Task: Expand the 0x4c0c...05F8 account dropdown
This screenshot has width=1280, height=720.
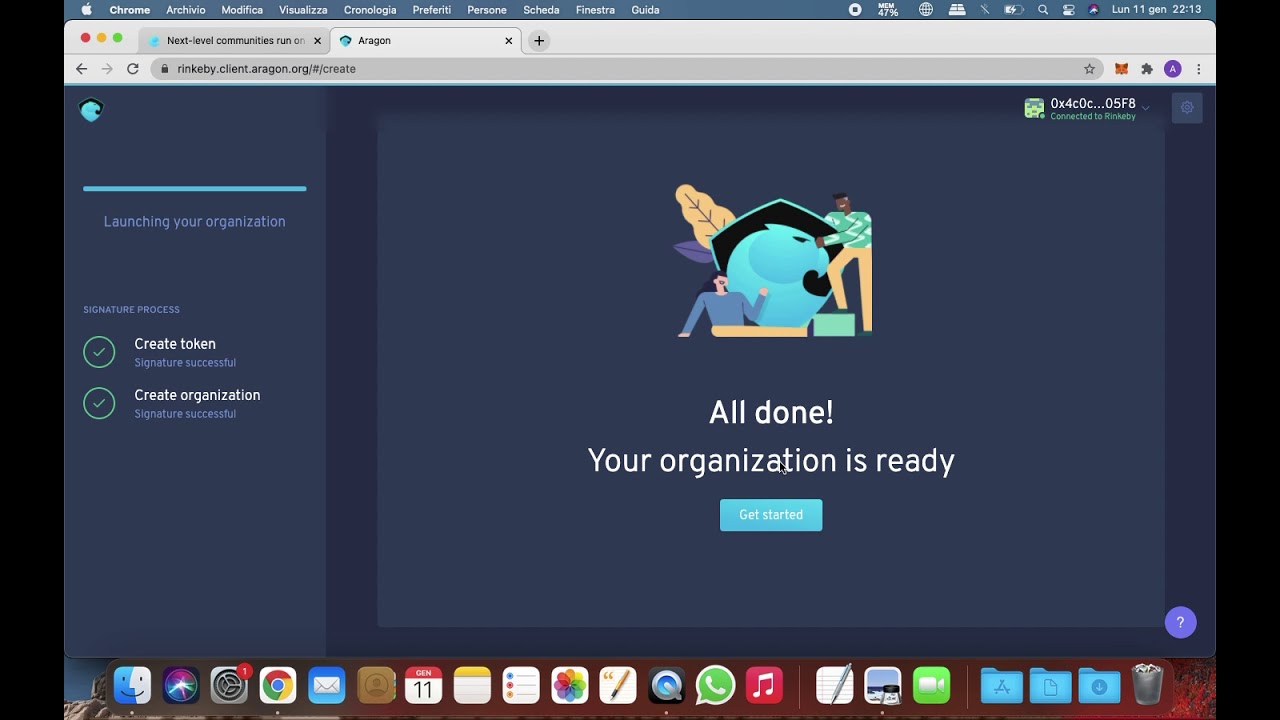Action: point(1145,108)
